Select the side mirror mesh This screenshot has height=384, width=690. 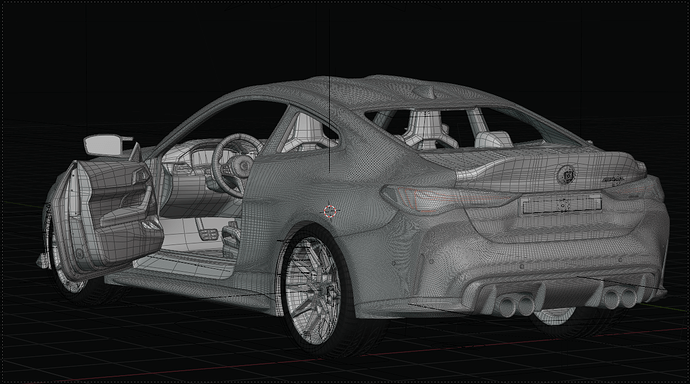tap(108, 145)
